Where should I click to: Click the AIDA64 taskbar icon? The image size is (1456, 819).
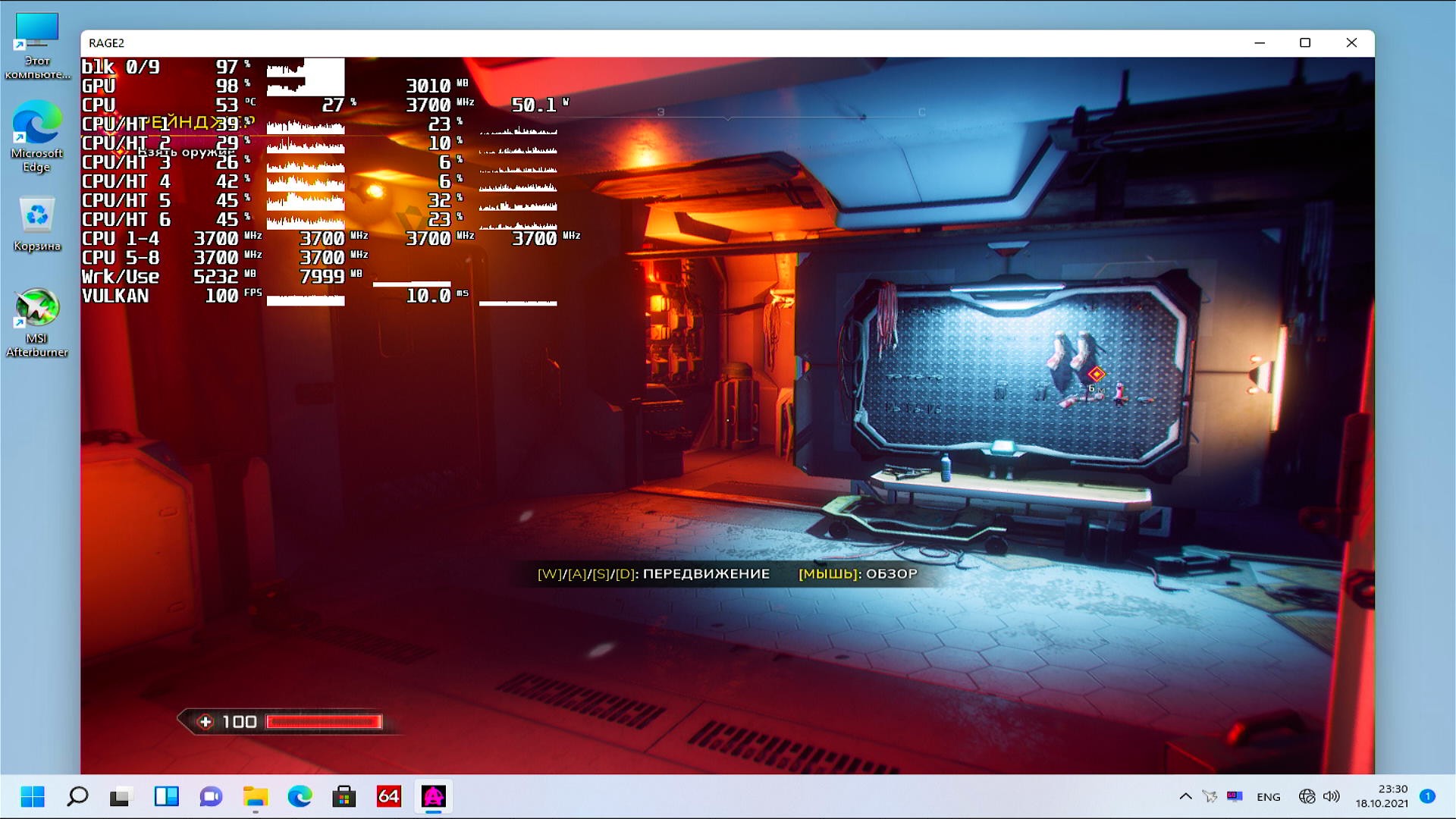click(x=388, y=796)
